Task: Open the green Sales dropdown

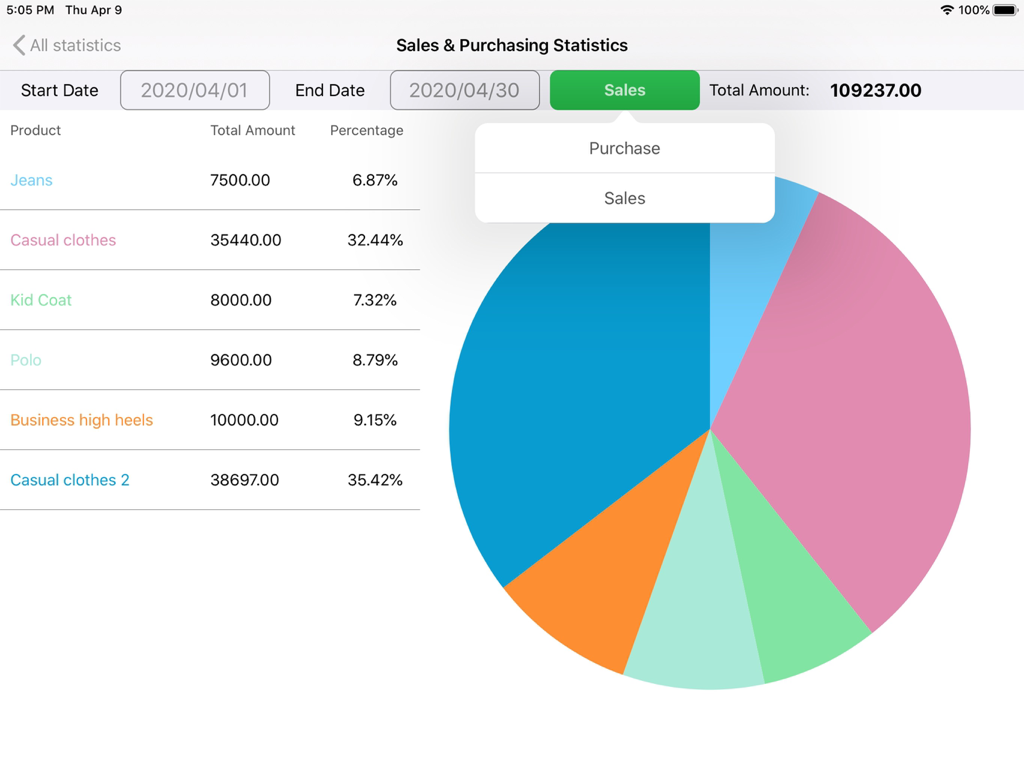Action: [x=624, y=90]
